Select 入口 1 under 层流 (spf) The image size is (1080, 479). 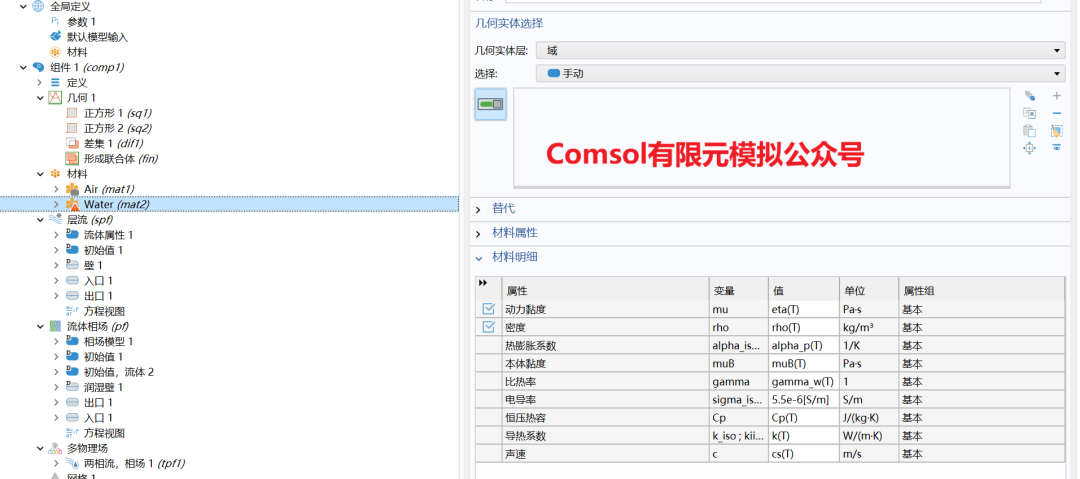(x=98, y=281)
